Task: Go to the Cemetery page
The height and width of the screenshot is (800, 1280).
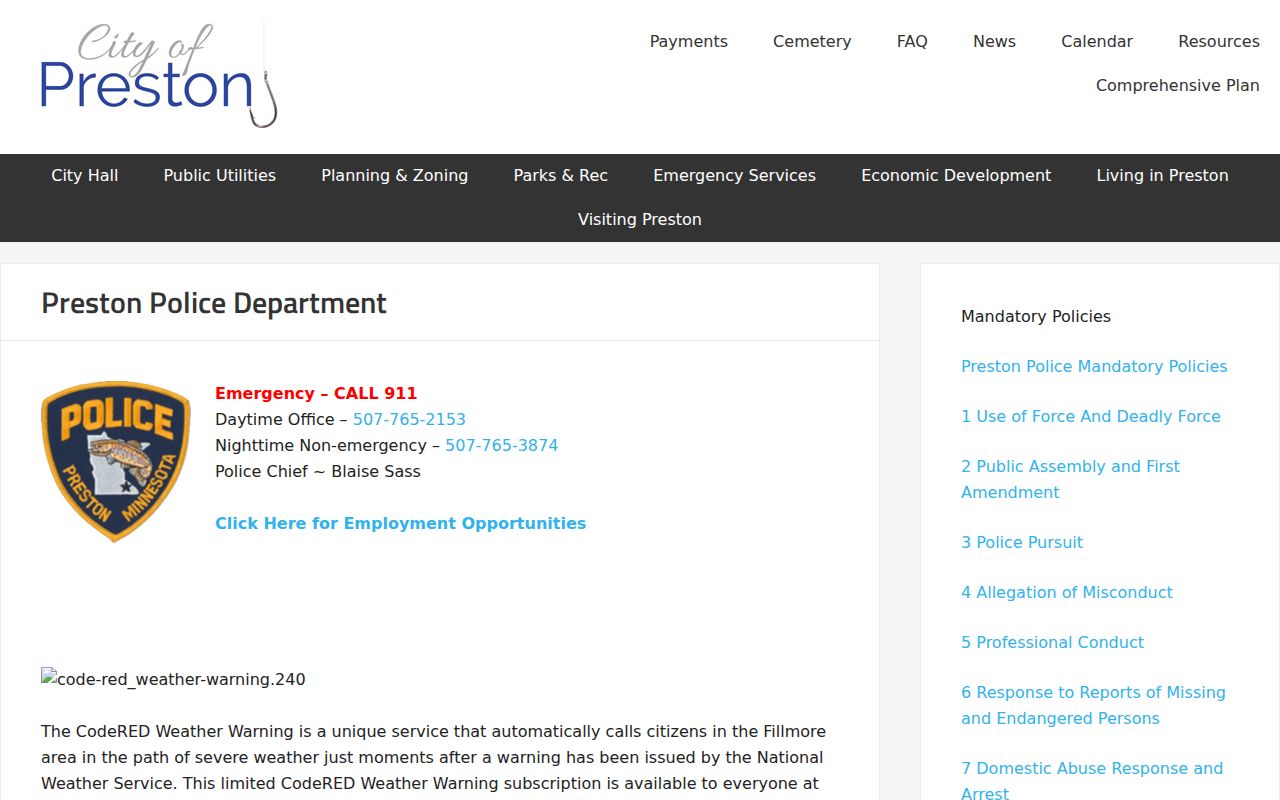Action: click(x=812, y=41)
